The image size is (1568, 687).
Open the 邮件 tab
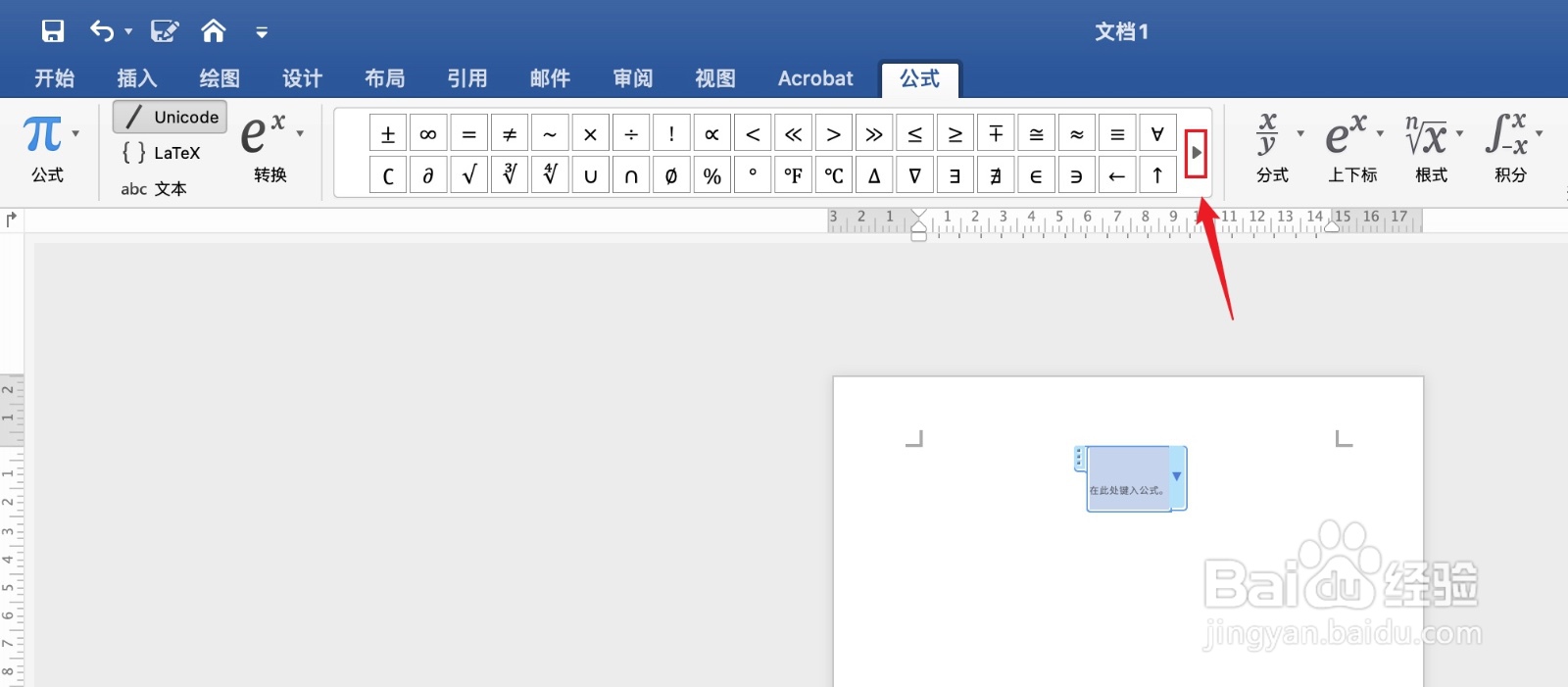[x=550, y=78]
